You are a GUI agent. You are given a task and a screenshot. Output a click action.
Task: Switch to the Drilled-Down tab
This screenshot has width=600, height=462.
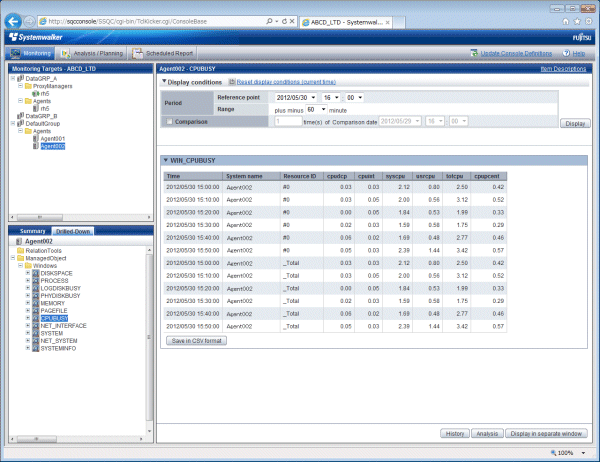73,231
